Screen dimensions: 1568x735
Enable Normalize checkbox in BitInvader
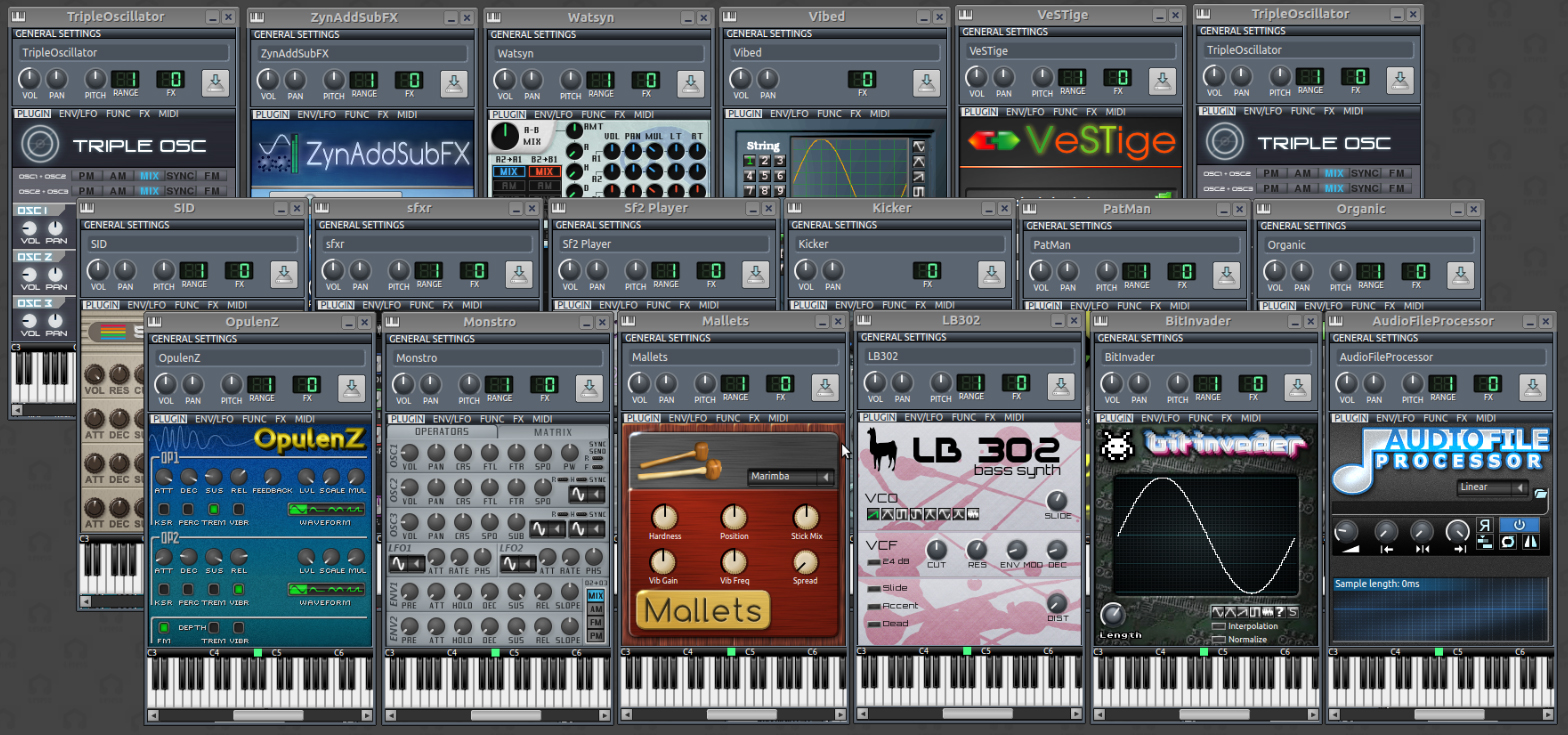[1219, 640]
